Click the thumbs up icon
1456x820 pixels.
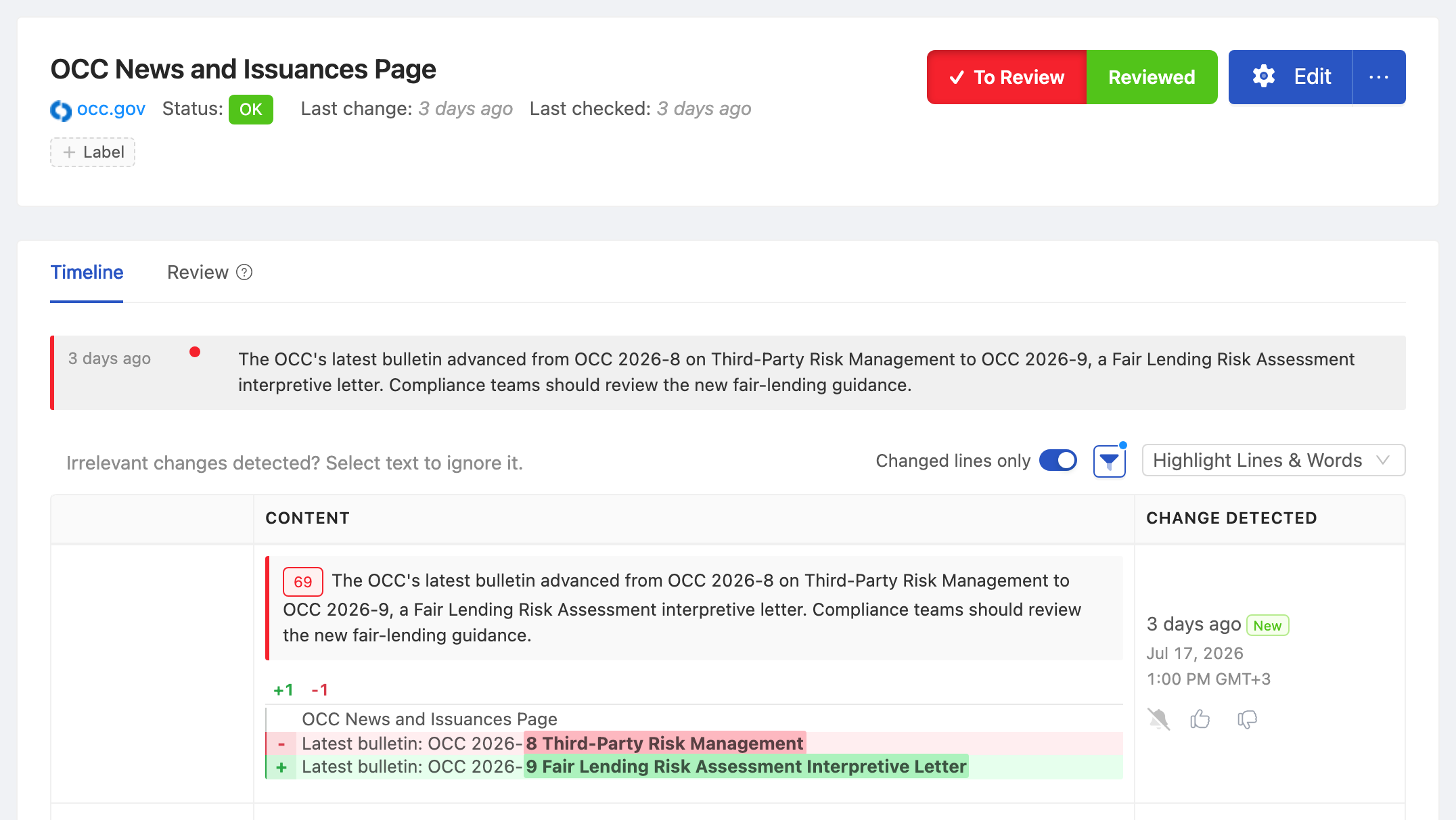pos(1200,719)
